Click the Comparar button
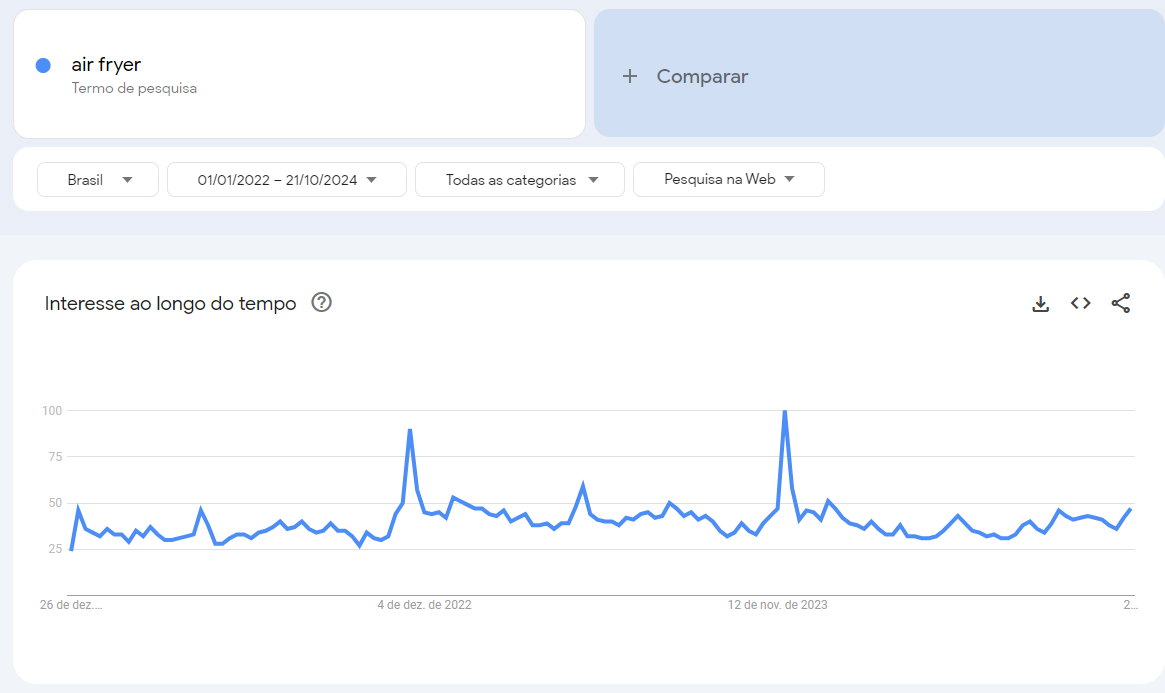 click(x=702, y=76)
